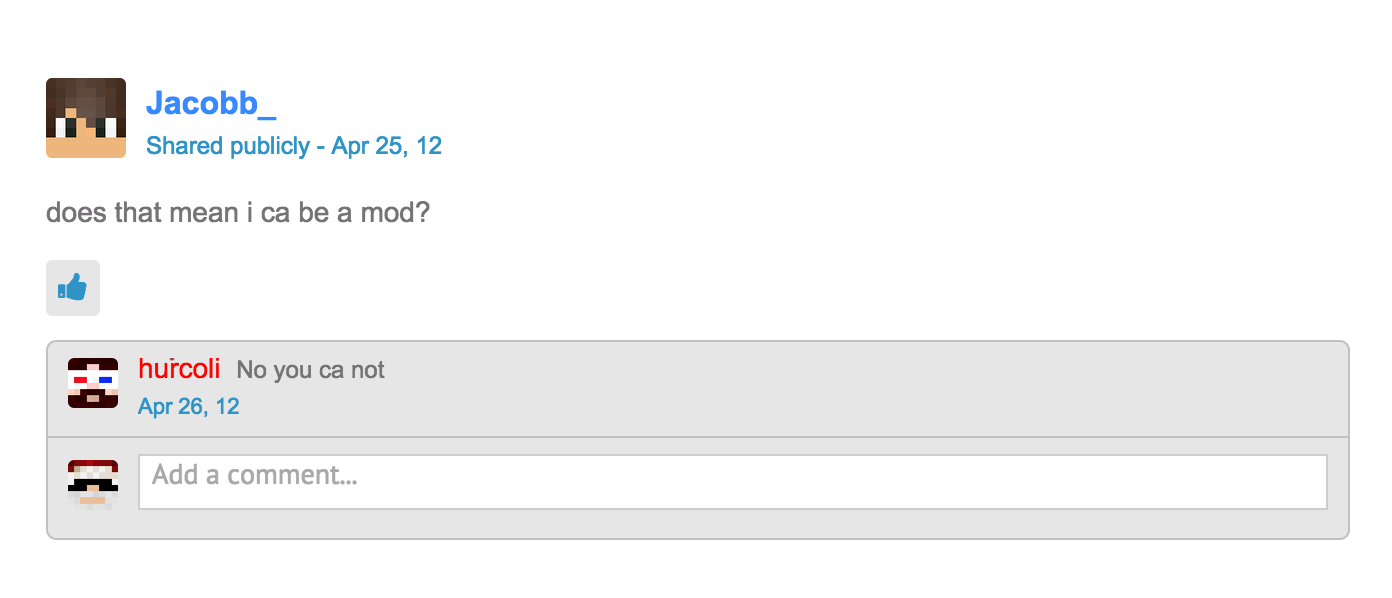Click the word "publicly" under Jacobb_'s name
The width and height of the screenshot is (1392, 598).
tap(270, 147)
